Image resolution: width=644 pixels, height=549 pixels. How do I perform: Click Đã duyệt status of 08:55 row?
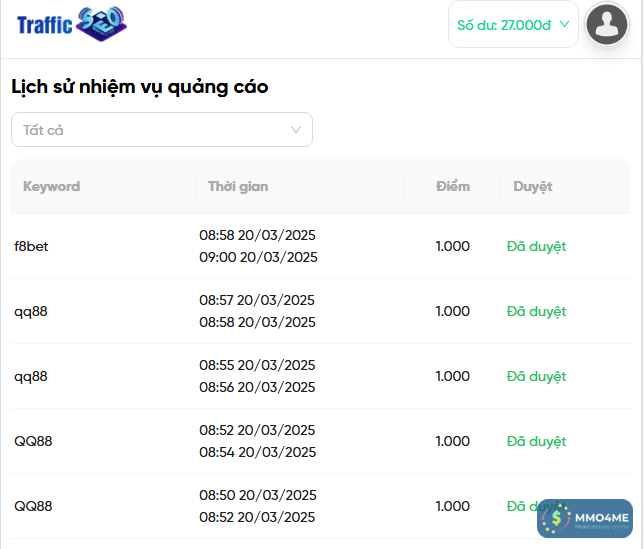pos(536,376)
